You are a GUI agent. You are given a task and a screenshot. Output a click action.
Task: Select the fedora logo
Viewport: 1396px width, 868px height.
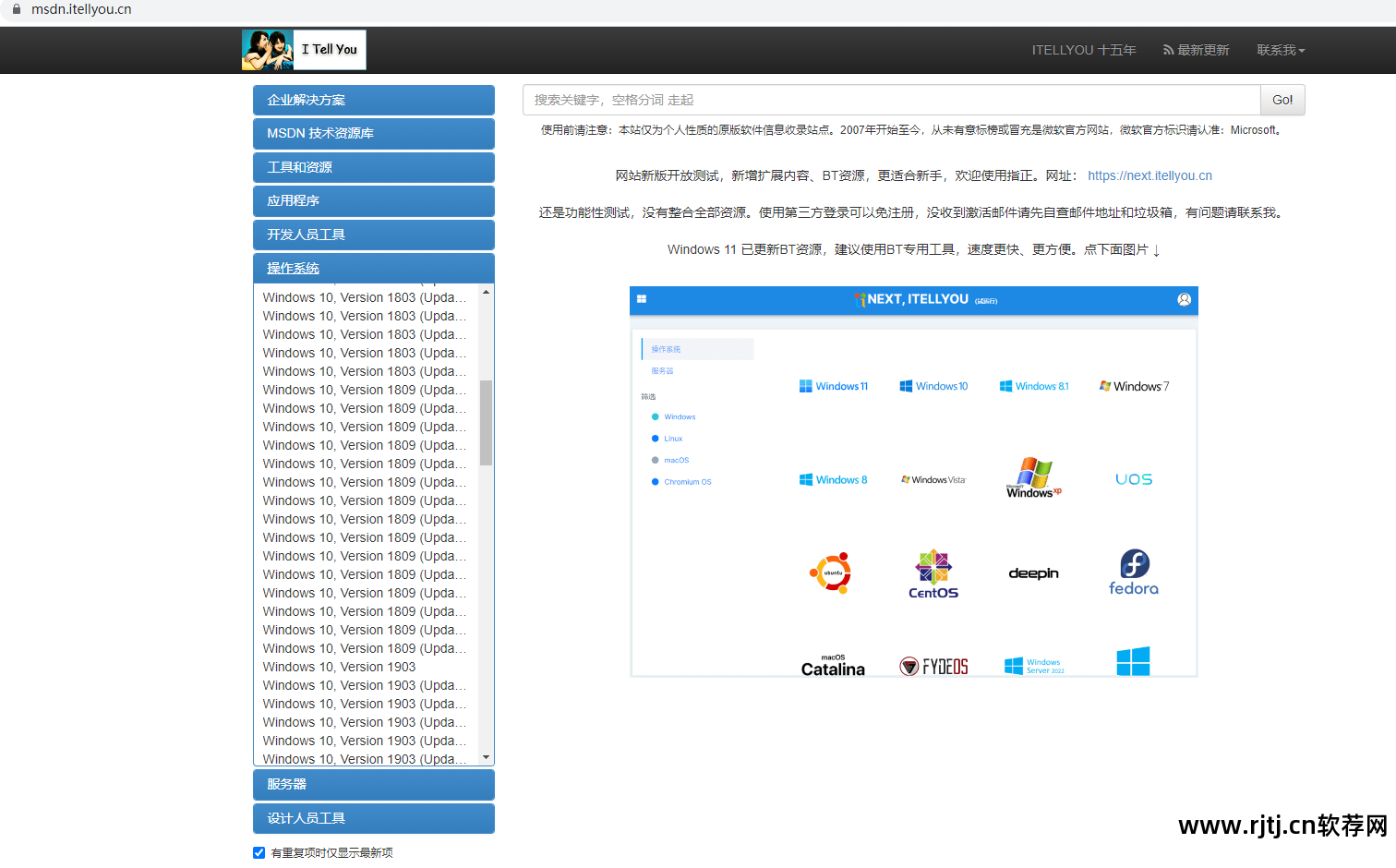pos(1134,573)
